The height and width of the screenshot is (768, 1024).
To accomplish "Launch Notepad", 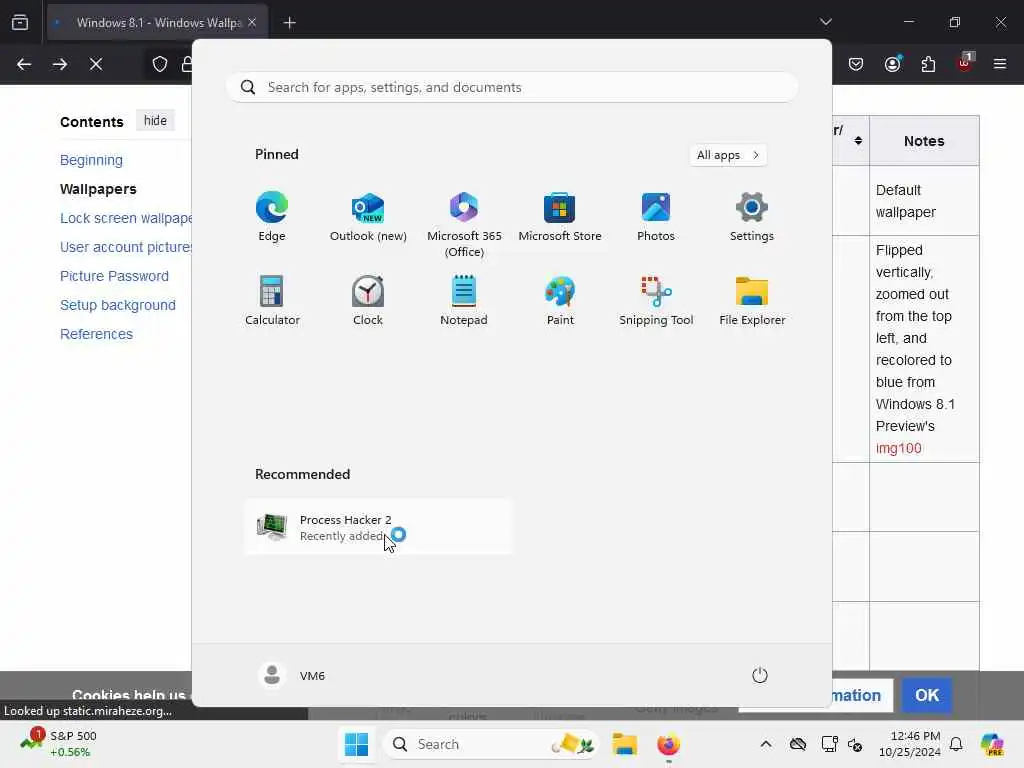I will click(x=464, y=300).
